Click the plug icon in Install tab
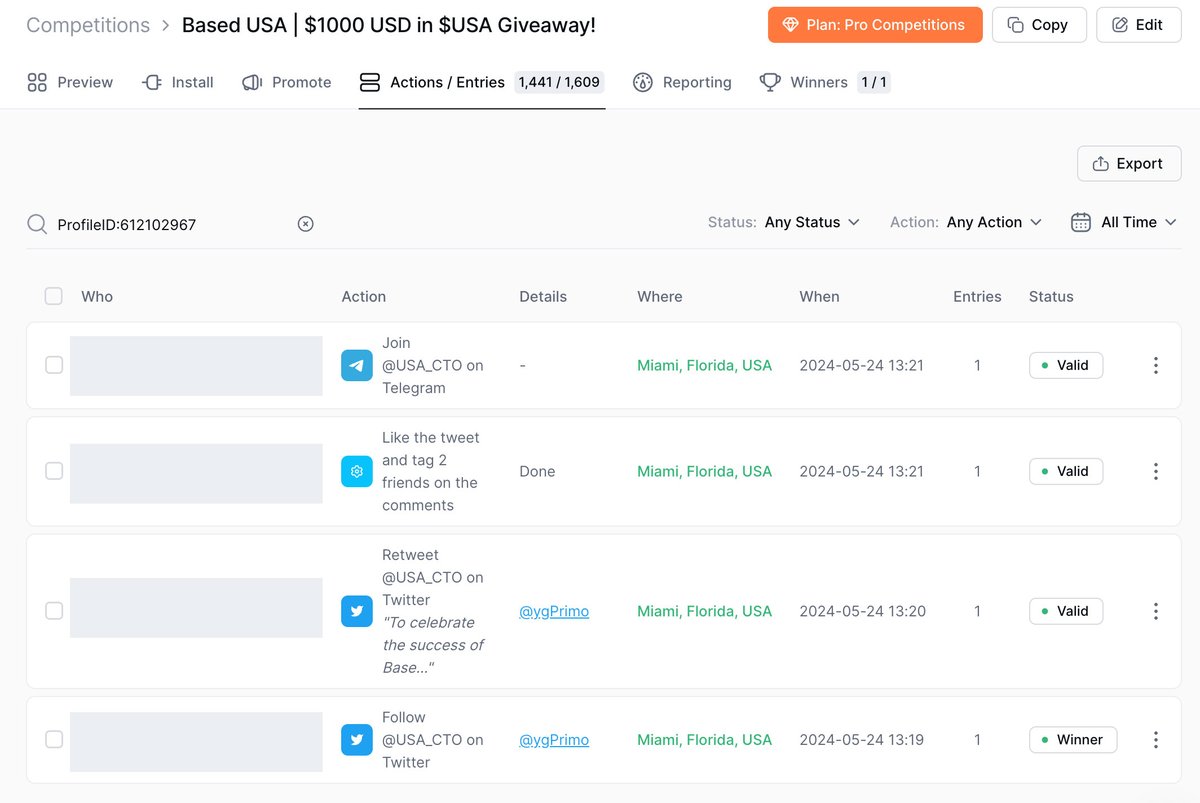The height and width of the screenshot is (803, 1200). 152,82
